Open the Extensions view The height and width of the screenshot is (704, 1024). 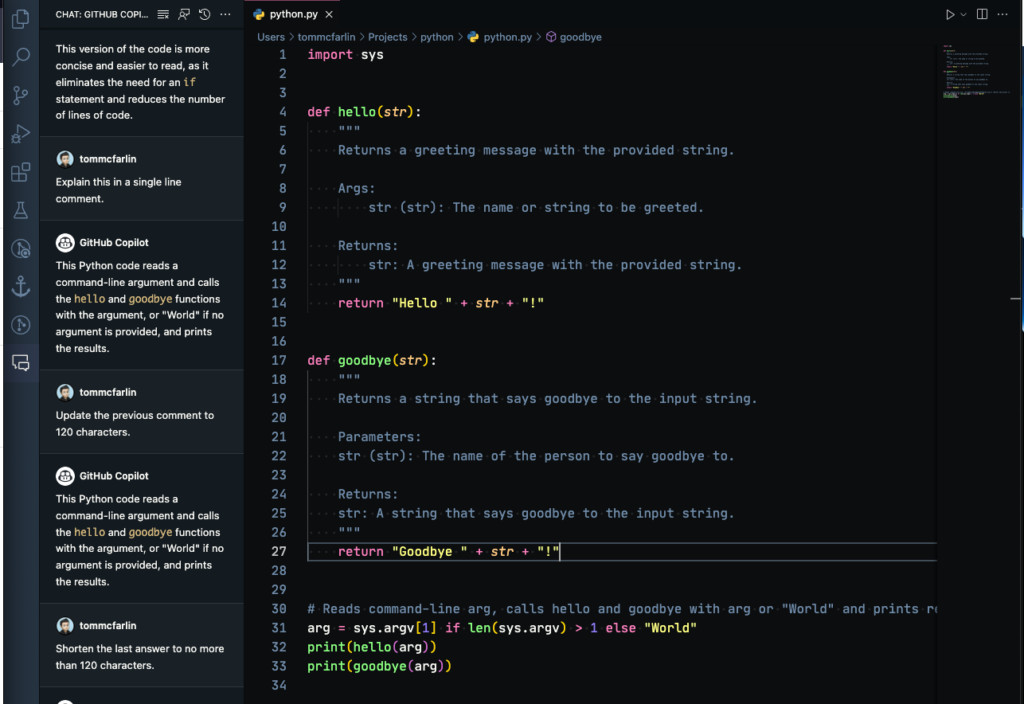21,172
